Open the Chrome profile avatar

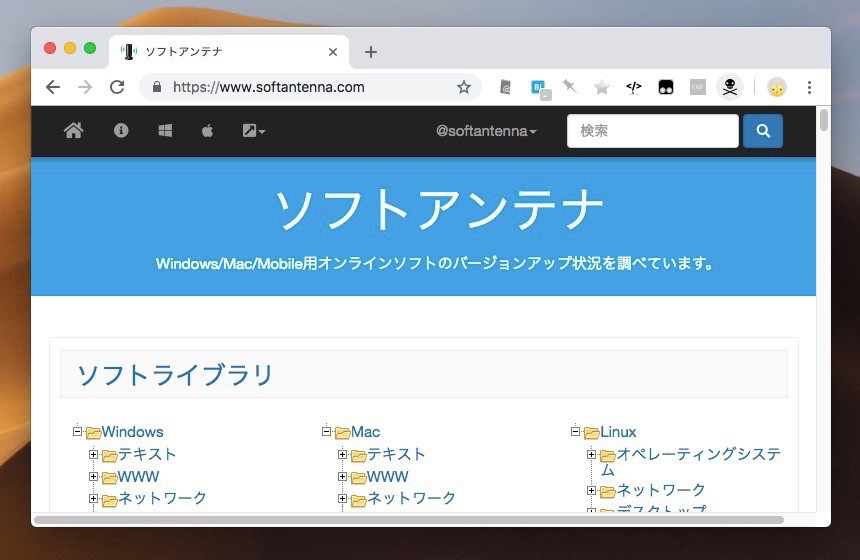(777, 87)
